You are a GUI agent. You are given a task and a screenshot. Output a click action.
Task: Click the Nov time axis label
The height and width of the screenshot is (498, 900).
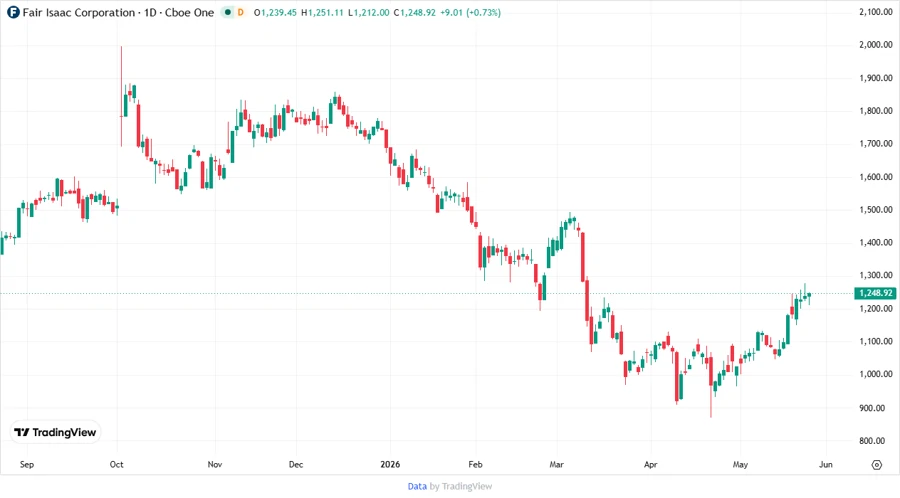pos(215,464)
